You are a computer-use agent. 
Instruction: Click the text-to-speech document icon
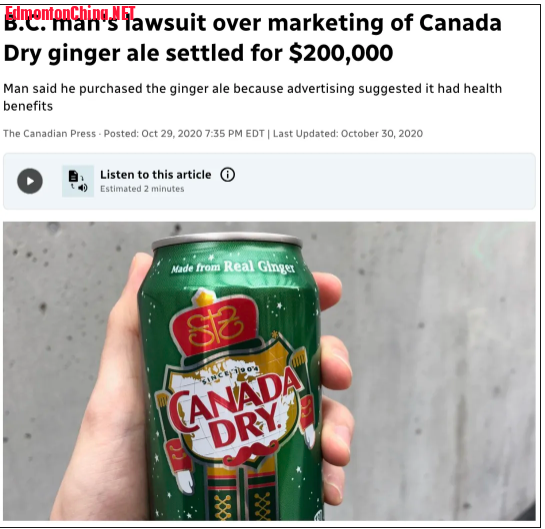[x=78, y=181]
